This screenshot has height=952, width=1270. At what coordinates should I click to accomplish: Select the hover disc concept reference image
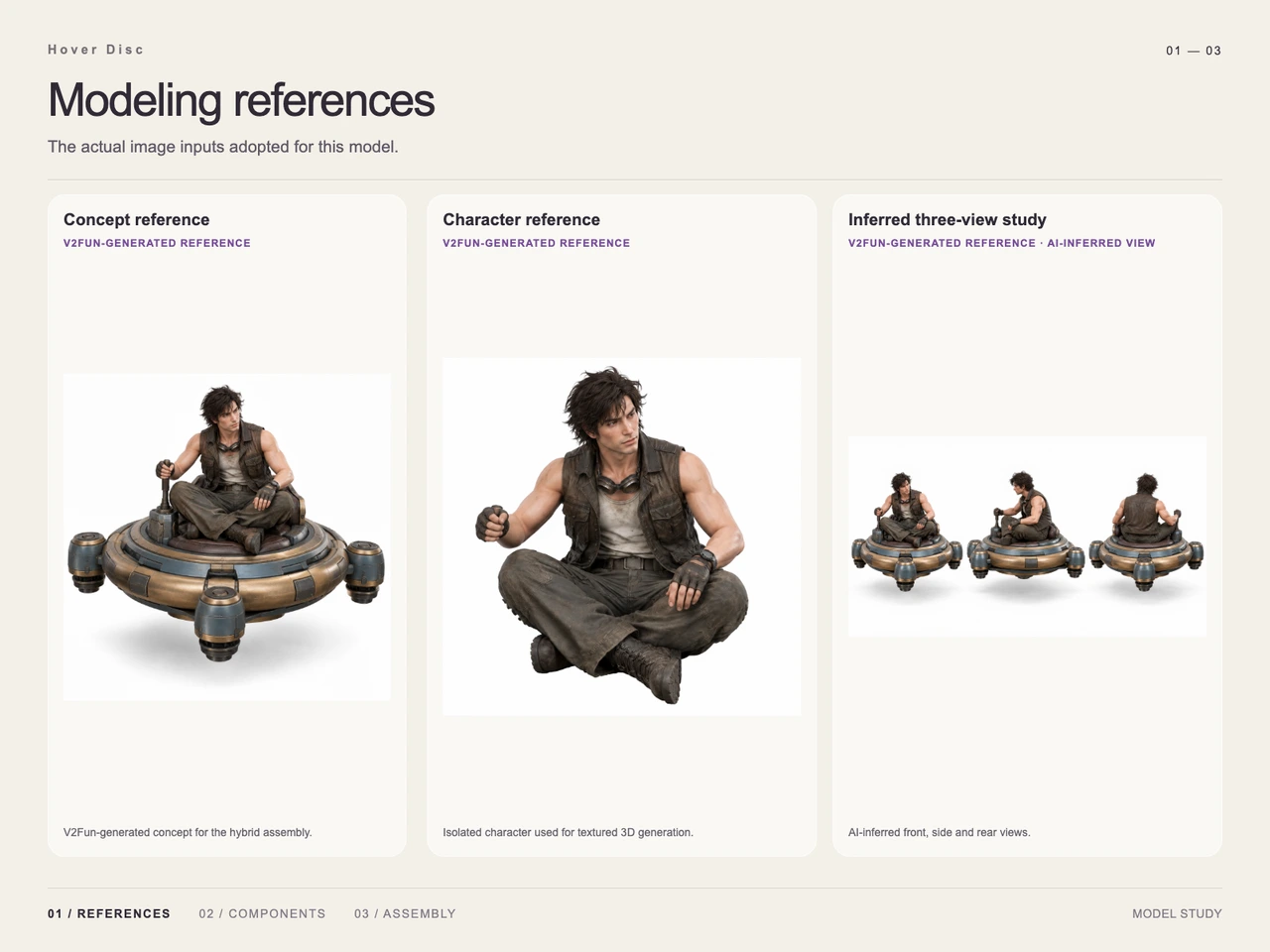point(227,537)
